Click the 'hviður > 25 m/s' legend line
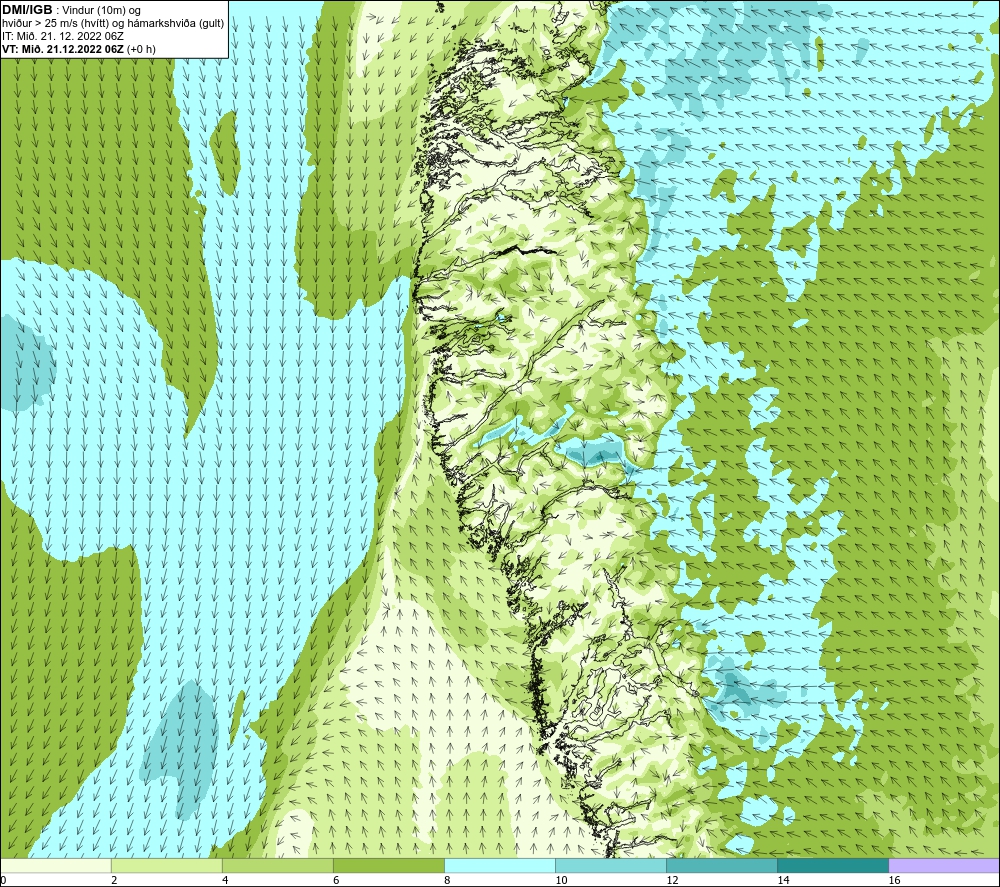Viewport: 1000px width, 887px height. click(x=113, y=24)
